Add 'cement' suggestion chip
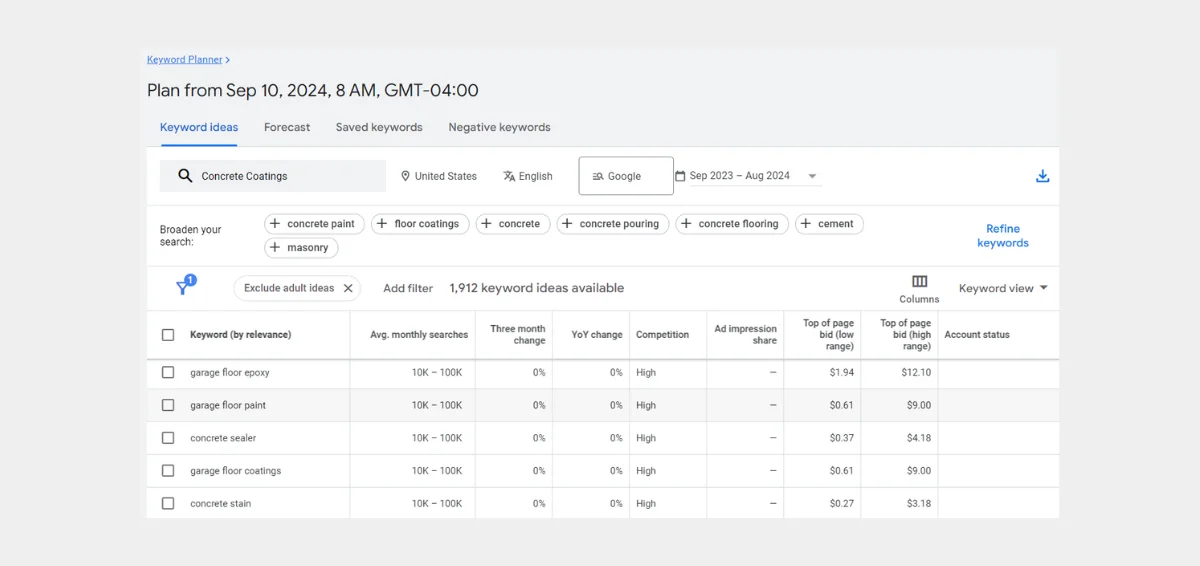 click(829, 224)
